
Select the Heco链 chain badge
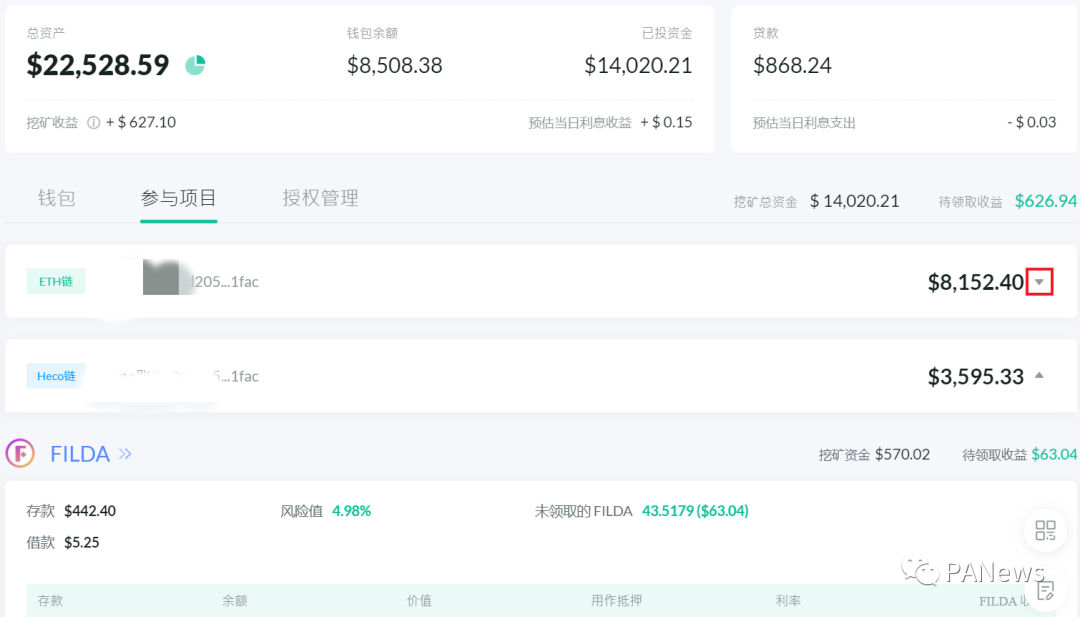point(55,376)
